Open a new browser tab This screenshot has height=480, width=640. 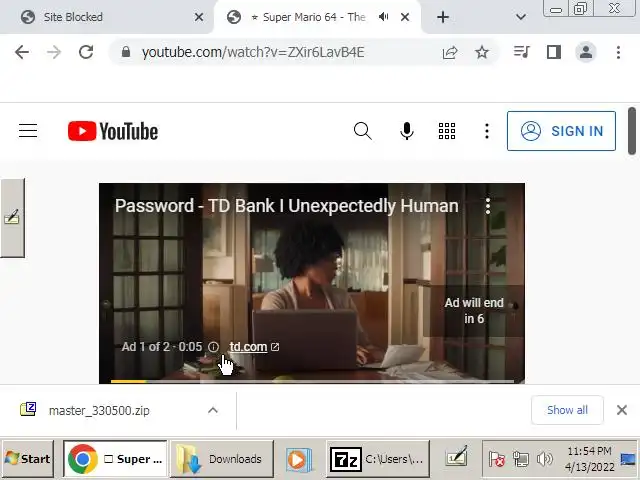click(443, 17)
